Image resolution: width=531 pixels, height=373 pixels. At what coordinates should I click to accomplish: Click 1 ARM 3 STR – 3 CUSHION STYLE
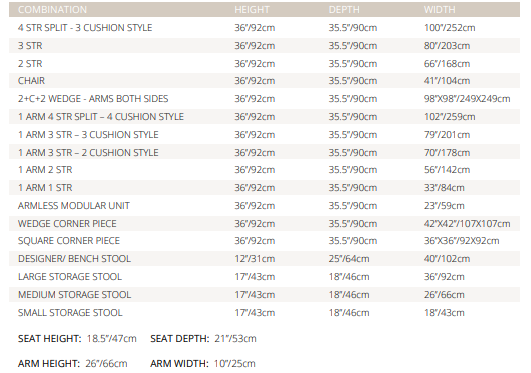click(88, 134)
